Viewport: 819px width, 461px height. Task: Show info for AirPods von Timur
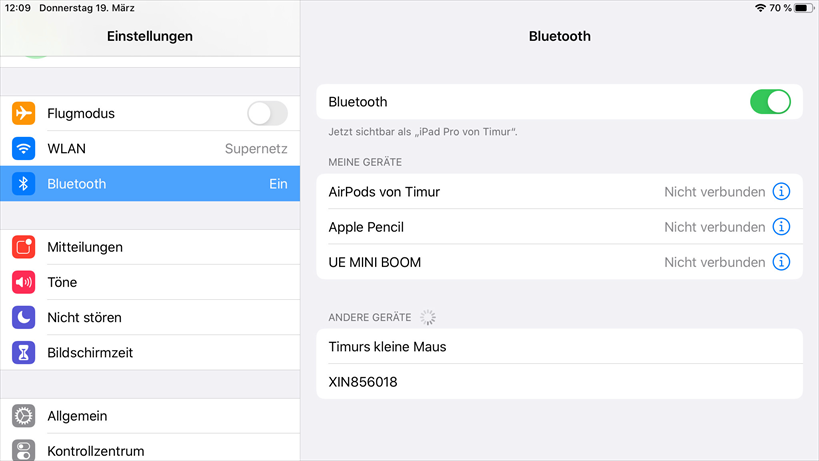[781, 192]
